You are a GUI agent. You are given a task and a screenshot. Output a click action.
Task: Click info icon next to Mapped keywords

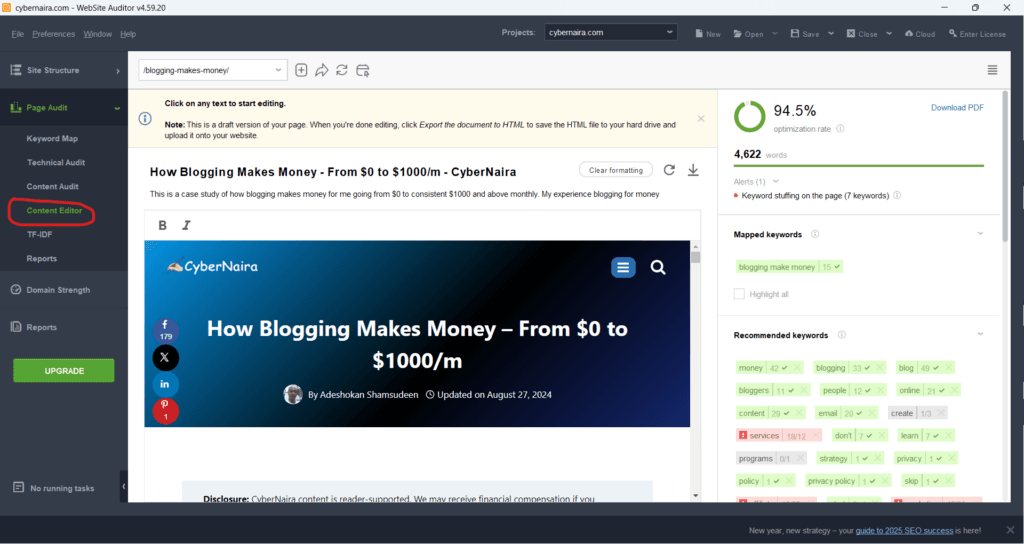coord(815,234)
